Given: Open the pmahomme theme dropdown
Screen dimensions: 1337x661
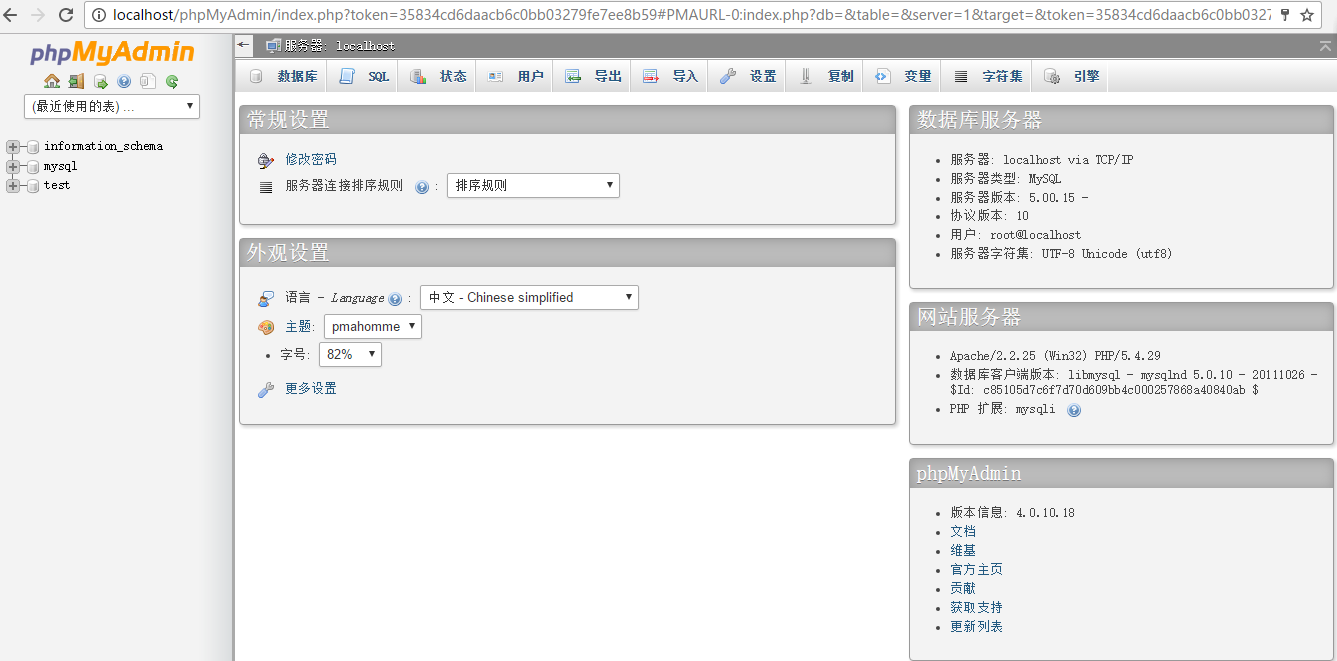Looking at the screenshot, I should click(x=373, y=326).
